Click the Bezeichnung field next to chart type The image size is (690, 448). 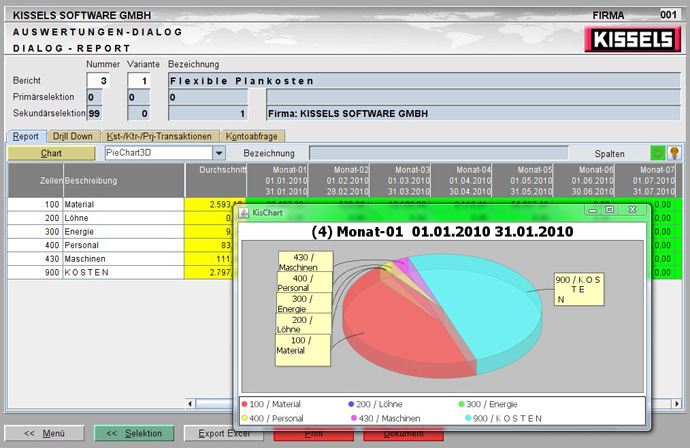click(438, 153)
